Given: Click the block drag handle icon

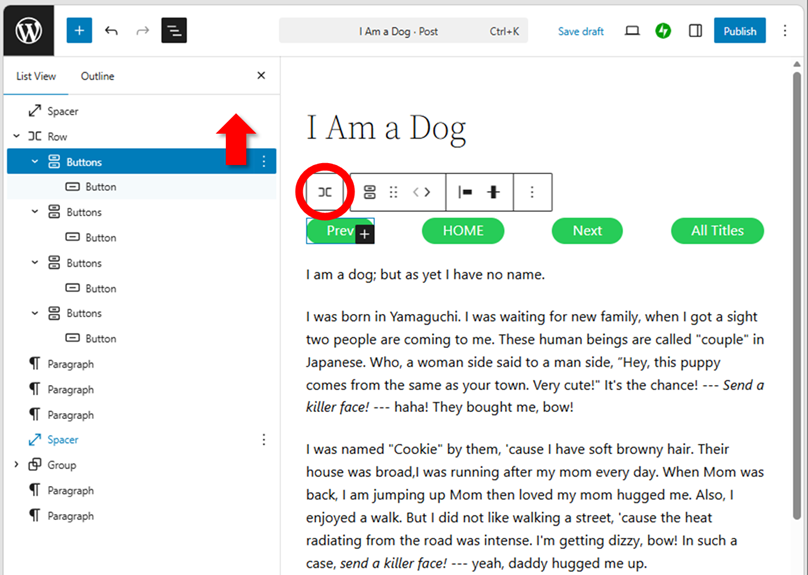Looking at the screenshot, I should (393, 192).
